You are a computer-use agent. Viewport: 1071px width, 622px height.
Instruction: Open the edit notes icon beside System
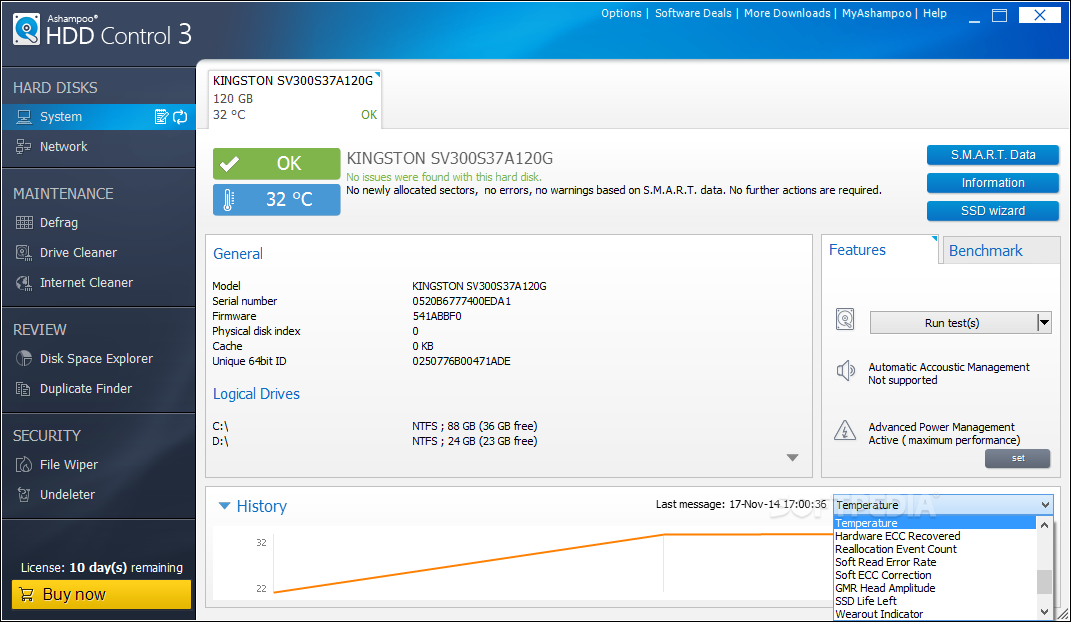point(161,117)
